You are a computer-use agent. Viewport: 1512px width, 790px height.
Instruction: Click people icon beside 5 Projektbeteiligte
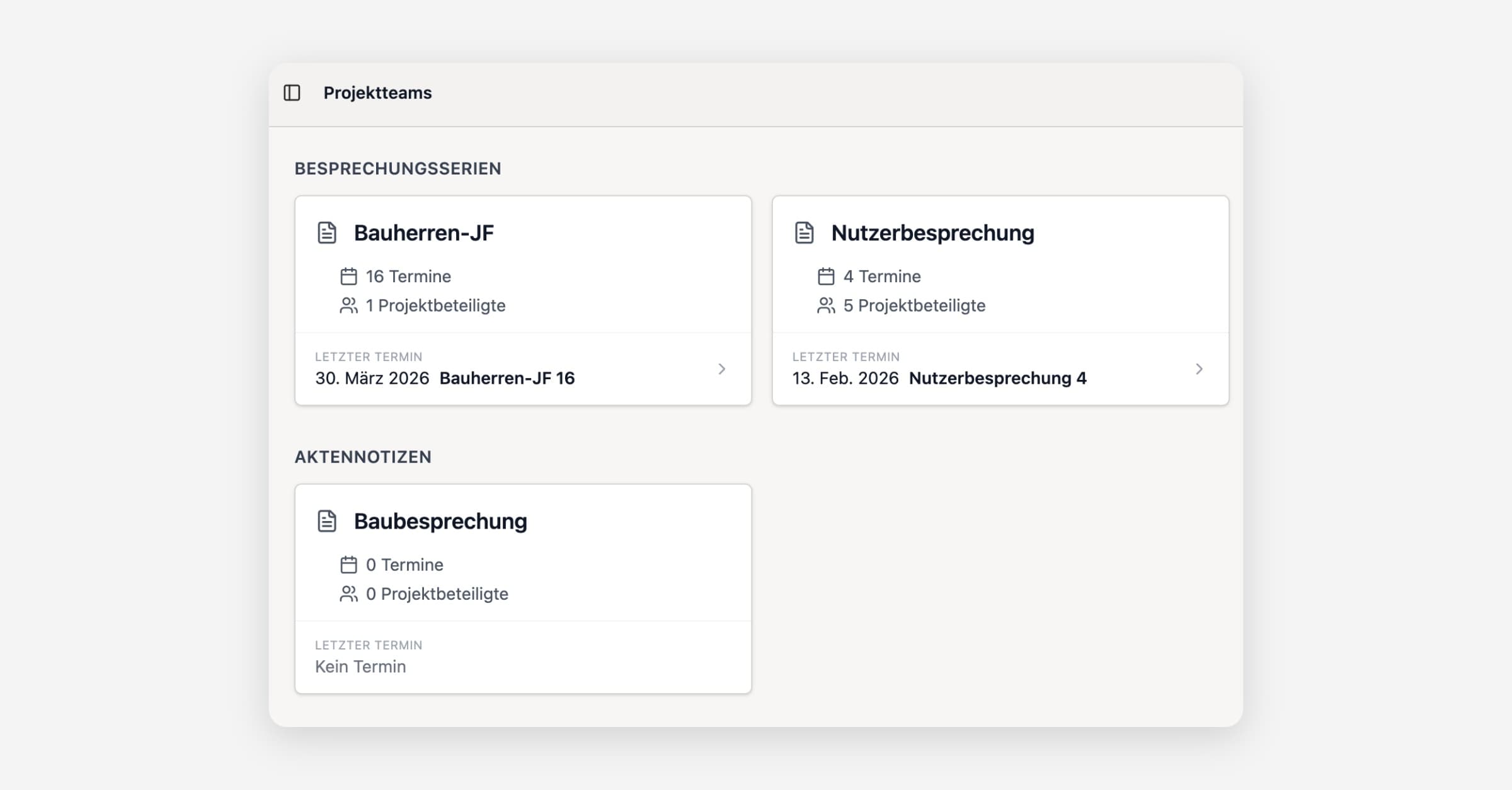click(x=826, y=306)
